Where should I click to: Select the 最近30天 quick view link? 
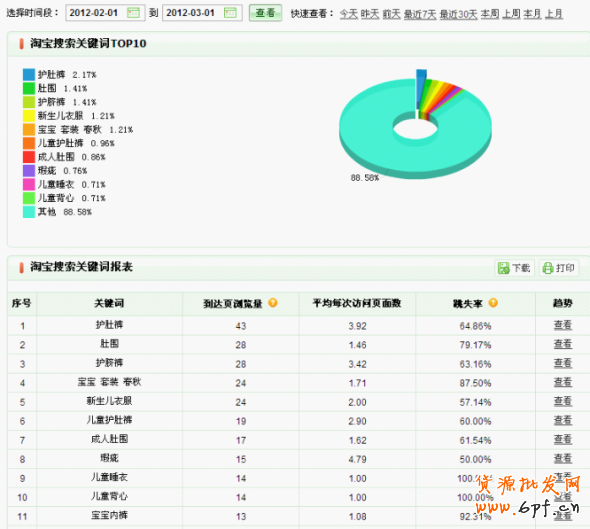(458, 14)
